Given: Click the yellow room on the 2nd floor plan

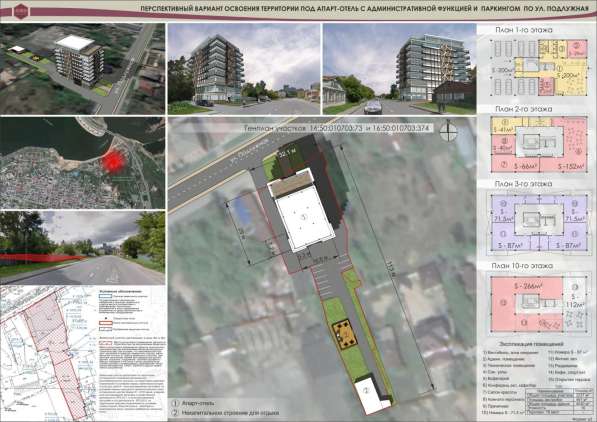Looking at the screenshot, I should (x=503, y=126).
